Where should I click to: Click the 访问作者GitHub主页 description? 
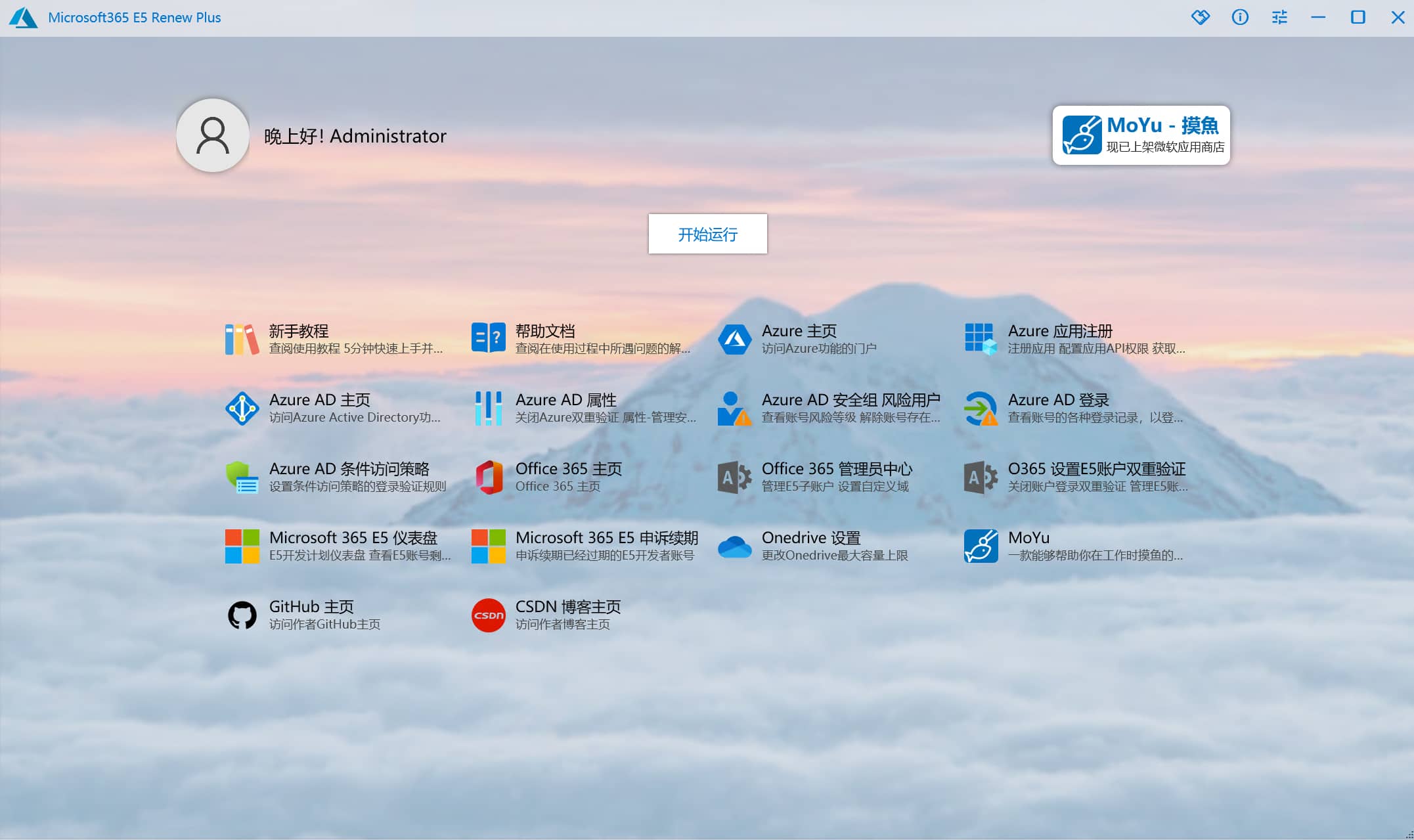(x=325, y=625)
